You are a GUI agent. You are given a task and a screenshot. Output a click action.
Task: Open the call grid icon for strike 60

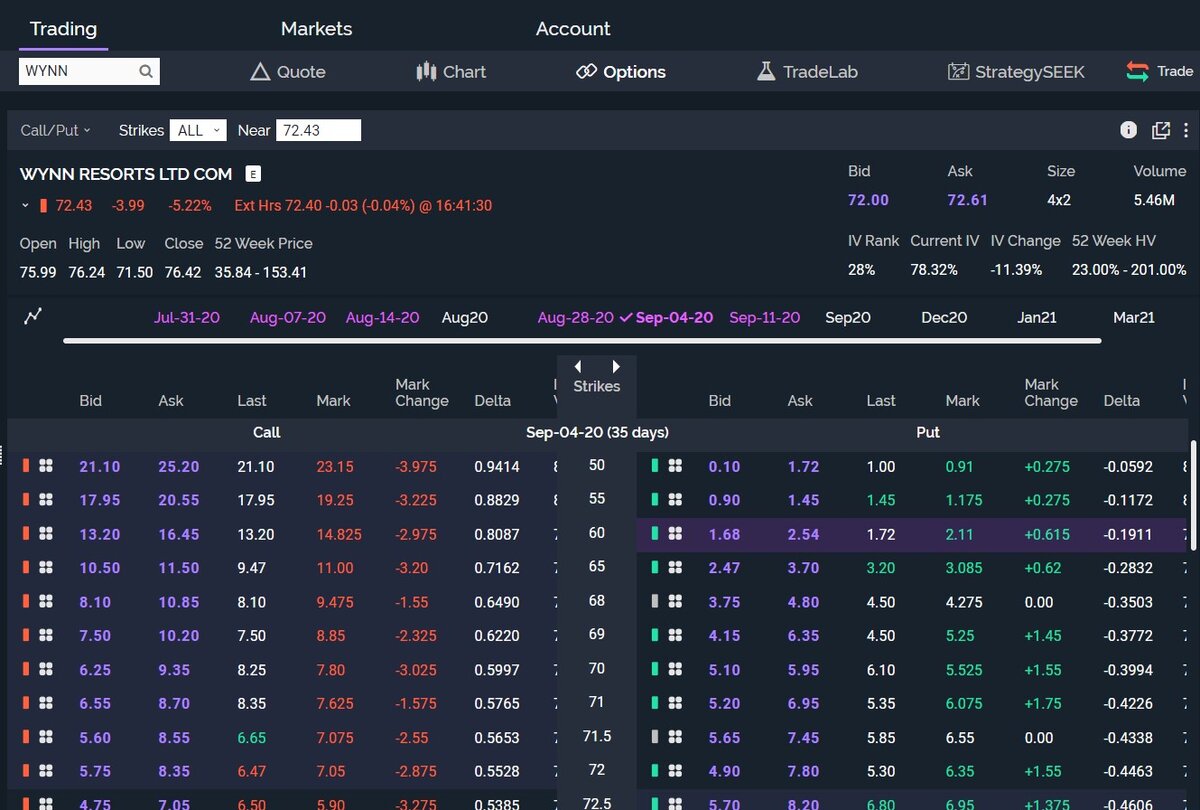coord(46,534)
